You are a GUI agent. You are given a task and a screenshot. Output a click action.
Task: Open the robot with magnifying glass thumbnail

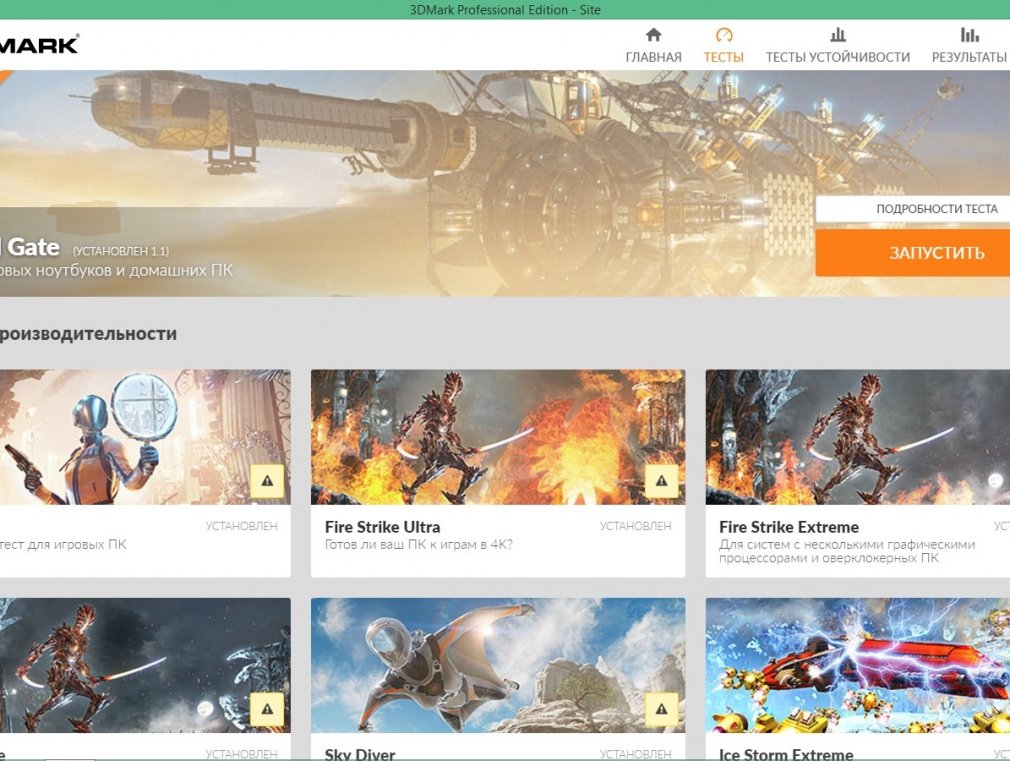(145, 437)
